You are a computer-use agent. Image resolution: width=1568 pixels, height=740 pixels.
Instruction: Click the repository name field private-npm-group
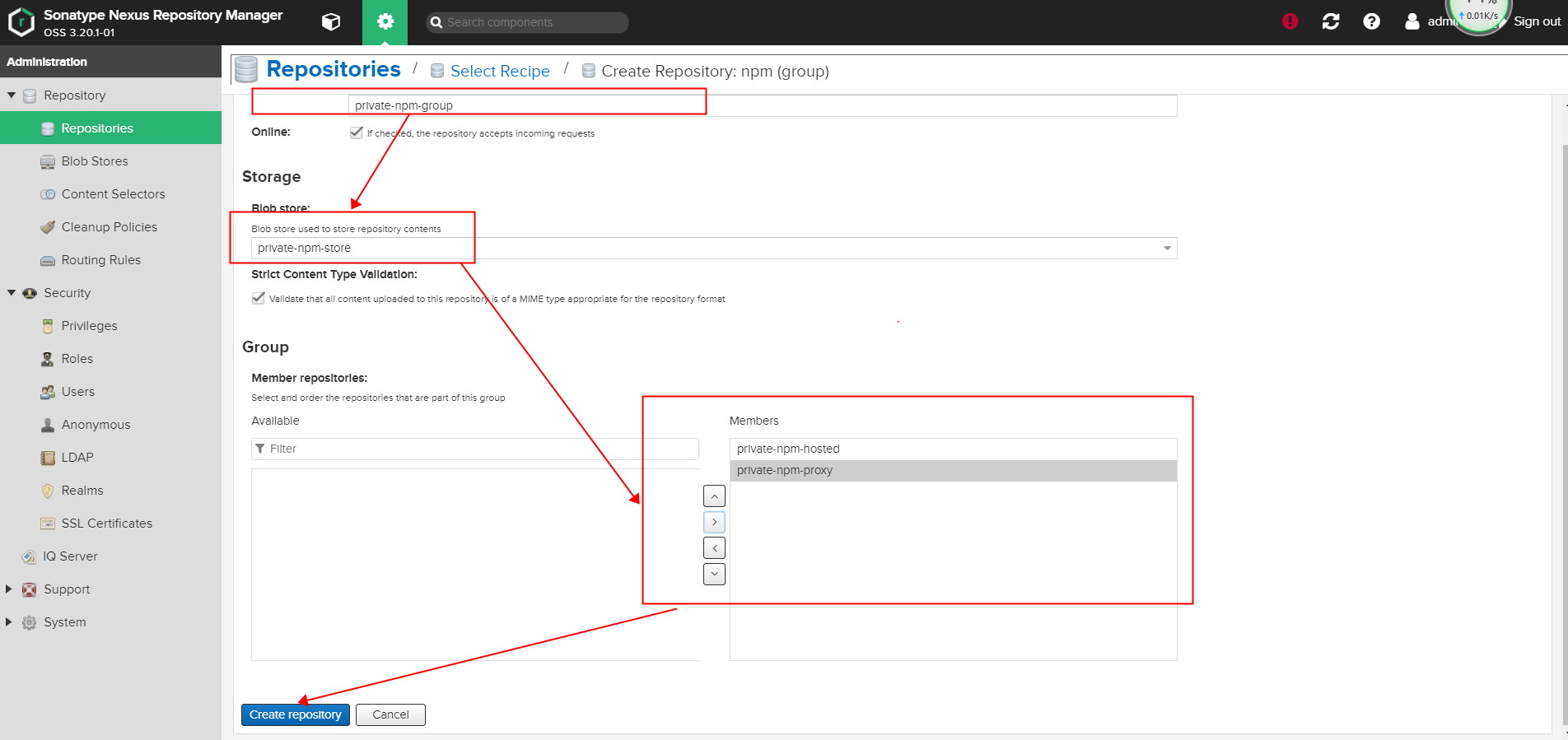tap(763, 105)
